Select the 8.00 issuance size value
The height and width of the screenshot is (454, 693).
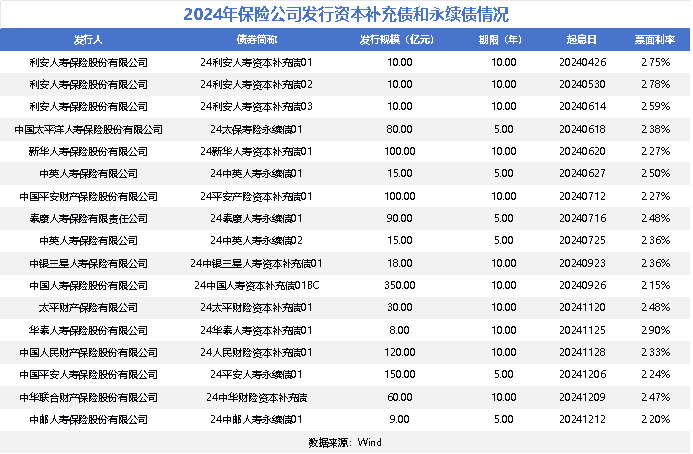point(400,330)
